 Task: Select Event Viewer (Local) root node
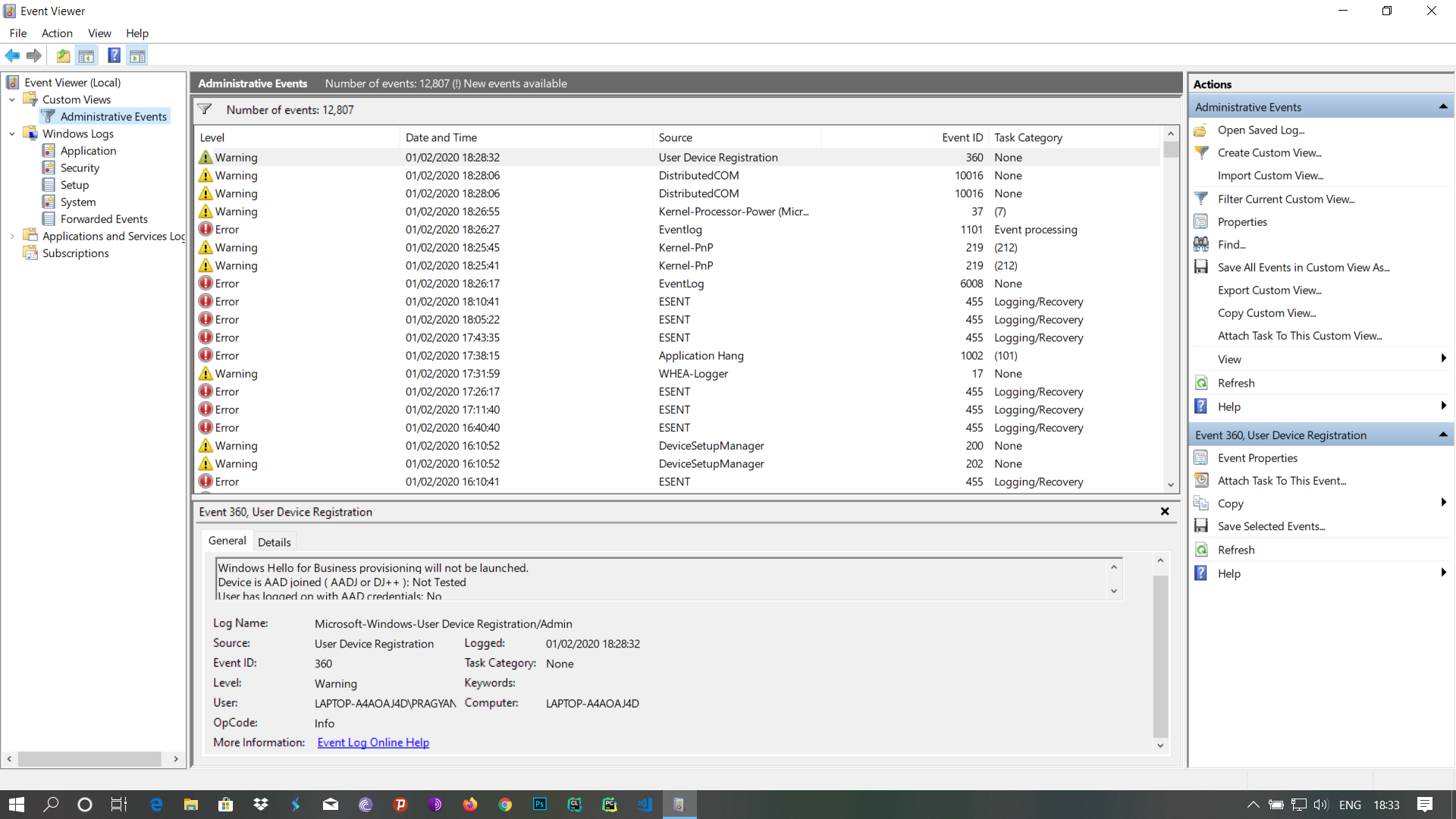pos(72,82)
